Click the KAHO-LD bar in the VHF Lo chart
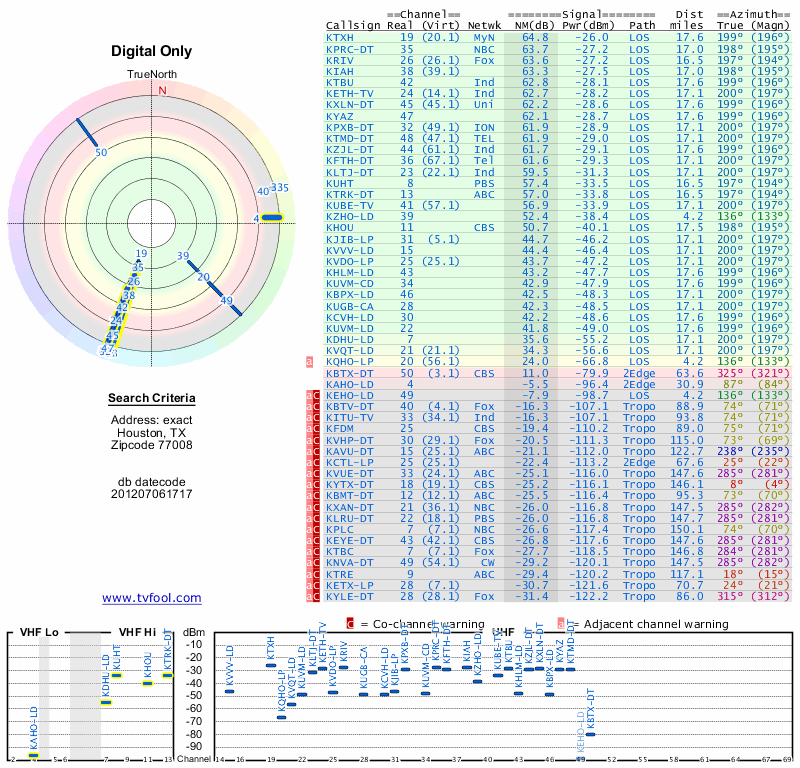800x768 pixels. (33, 755)
